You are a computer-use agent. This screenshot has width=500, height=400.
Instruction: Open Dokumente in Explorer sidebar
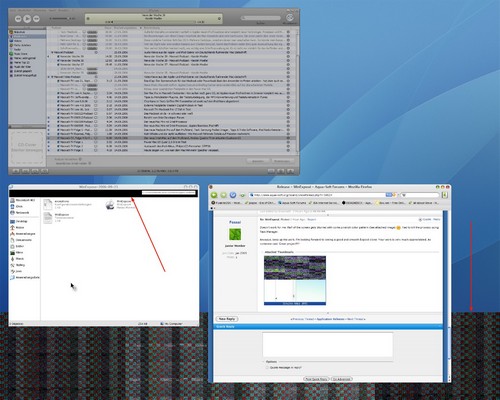pos(21,240)
